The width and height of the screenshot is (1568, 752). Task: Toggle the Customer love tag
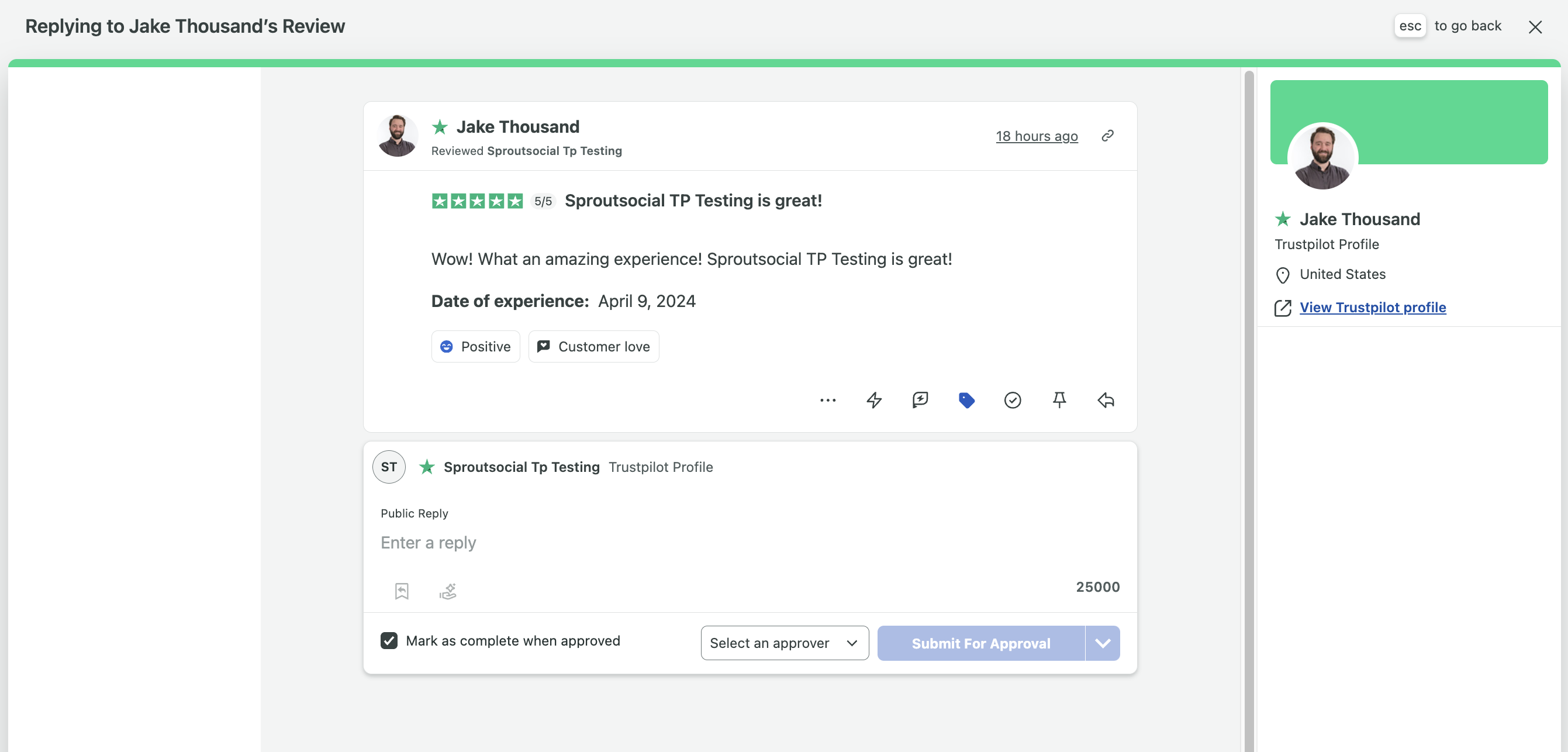coord(593,346)
